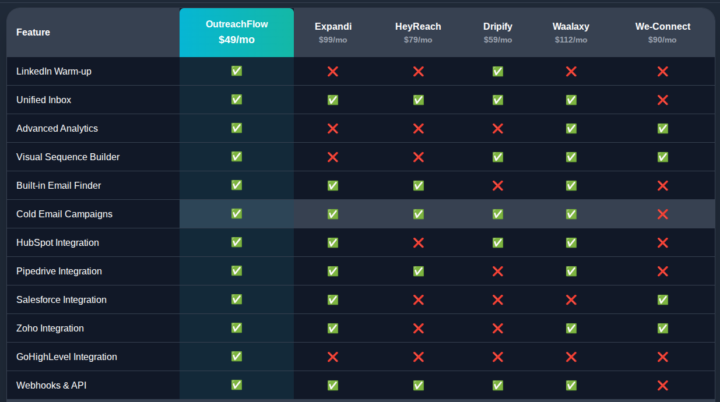Select the Visual Sequence Builder label
This screenshot has width=720, height=402.
click(68, 157)
